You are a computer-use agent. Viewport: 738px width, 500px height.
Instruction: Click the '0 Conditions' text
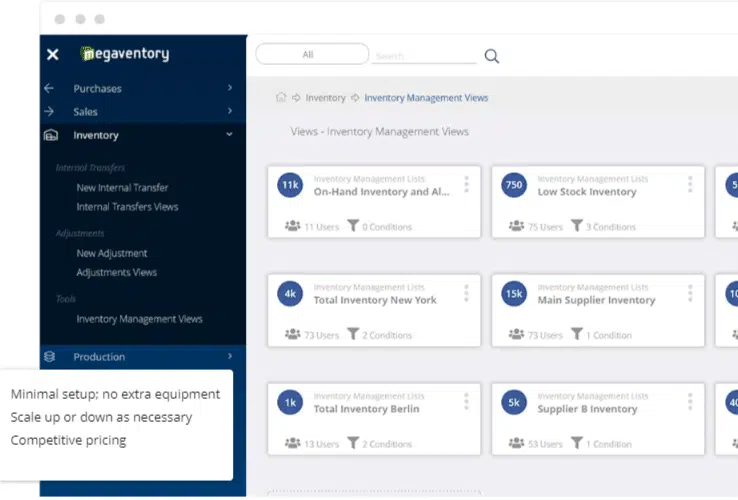(387, 227)
